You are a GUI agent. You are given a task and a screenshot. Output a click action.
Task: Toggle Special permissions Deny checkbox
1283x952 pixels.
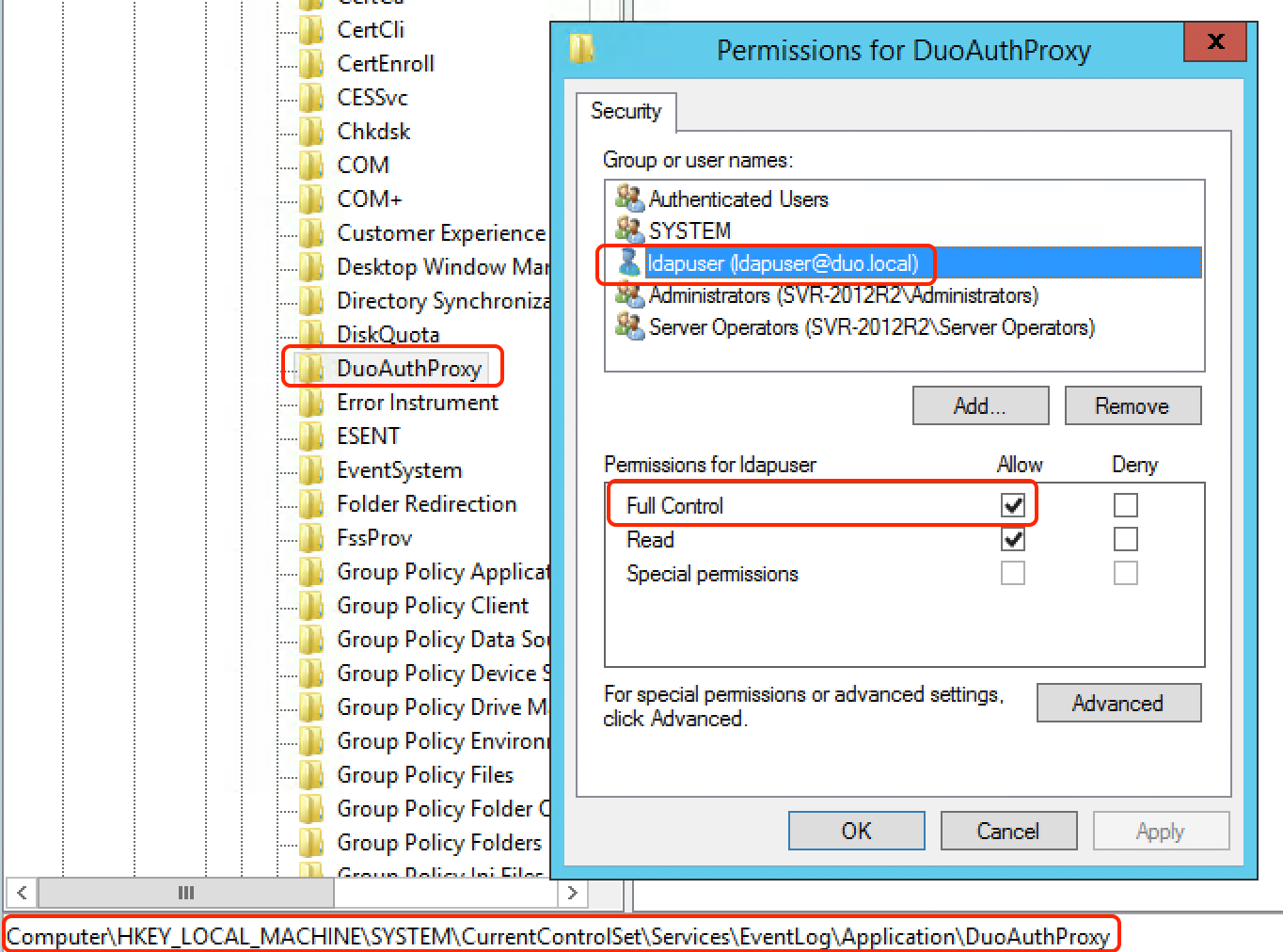[x=1126, y=573]
